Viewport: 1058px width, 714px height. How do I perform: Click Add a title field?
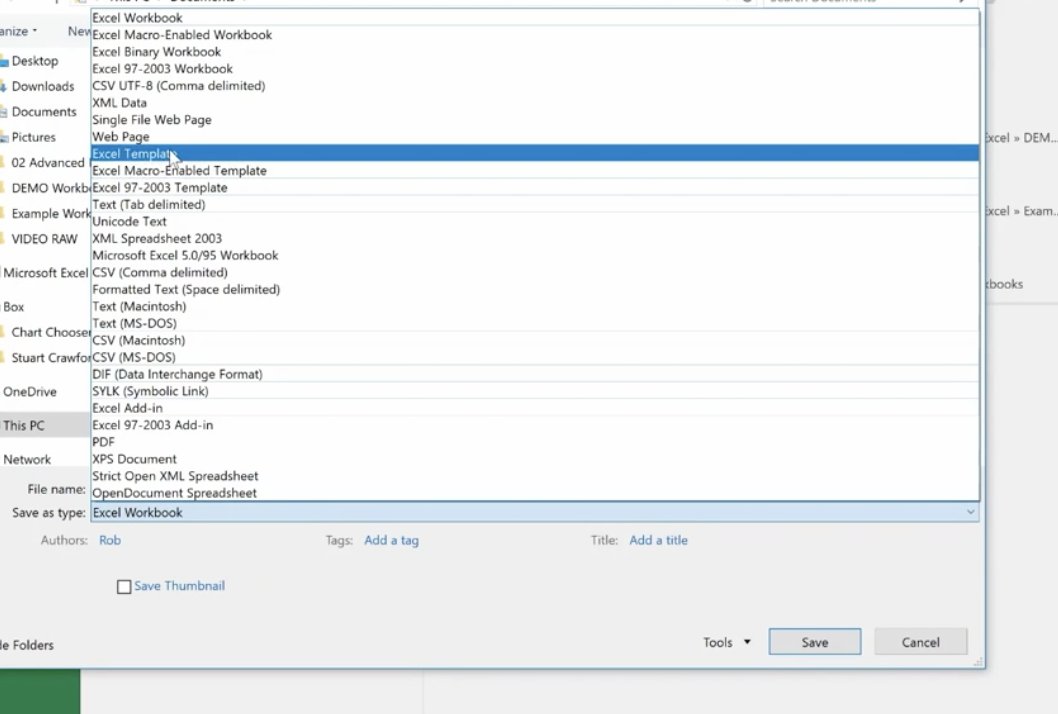pos(659,540)
